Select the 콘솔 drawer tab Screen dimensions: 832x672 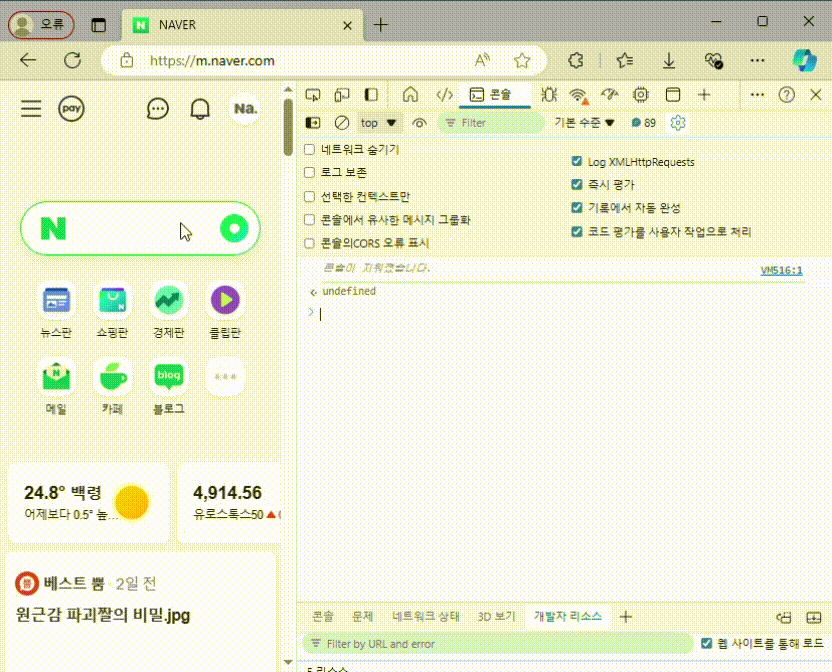tap(323, 617)
